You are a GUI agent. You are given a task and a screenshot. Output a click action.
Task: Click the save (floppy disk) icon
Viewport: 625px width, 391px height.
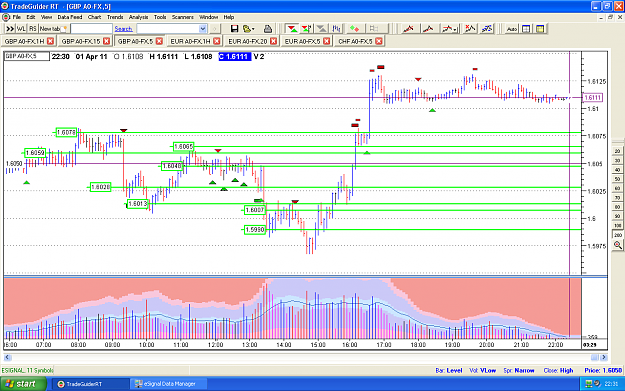[x=234, y=29]
